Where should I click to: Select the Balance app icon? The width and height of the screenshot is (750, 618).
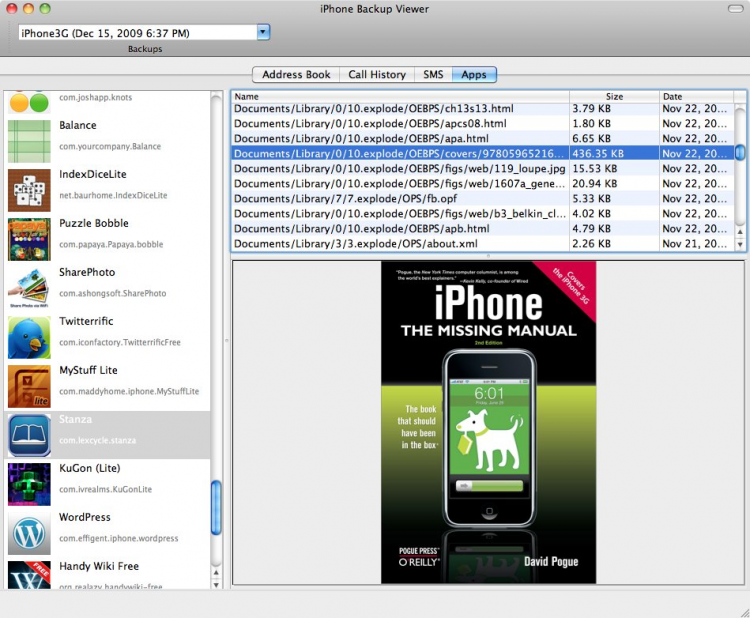click(29, 141)
